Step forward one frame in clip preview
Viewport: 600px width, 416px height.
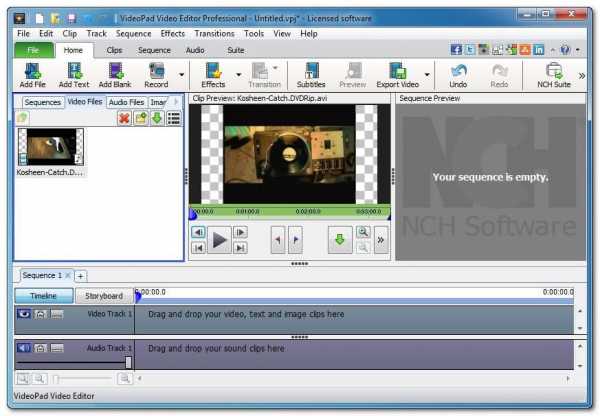(x=240, y=232)
